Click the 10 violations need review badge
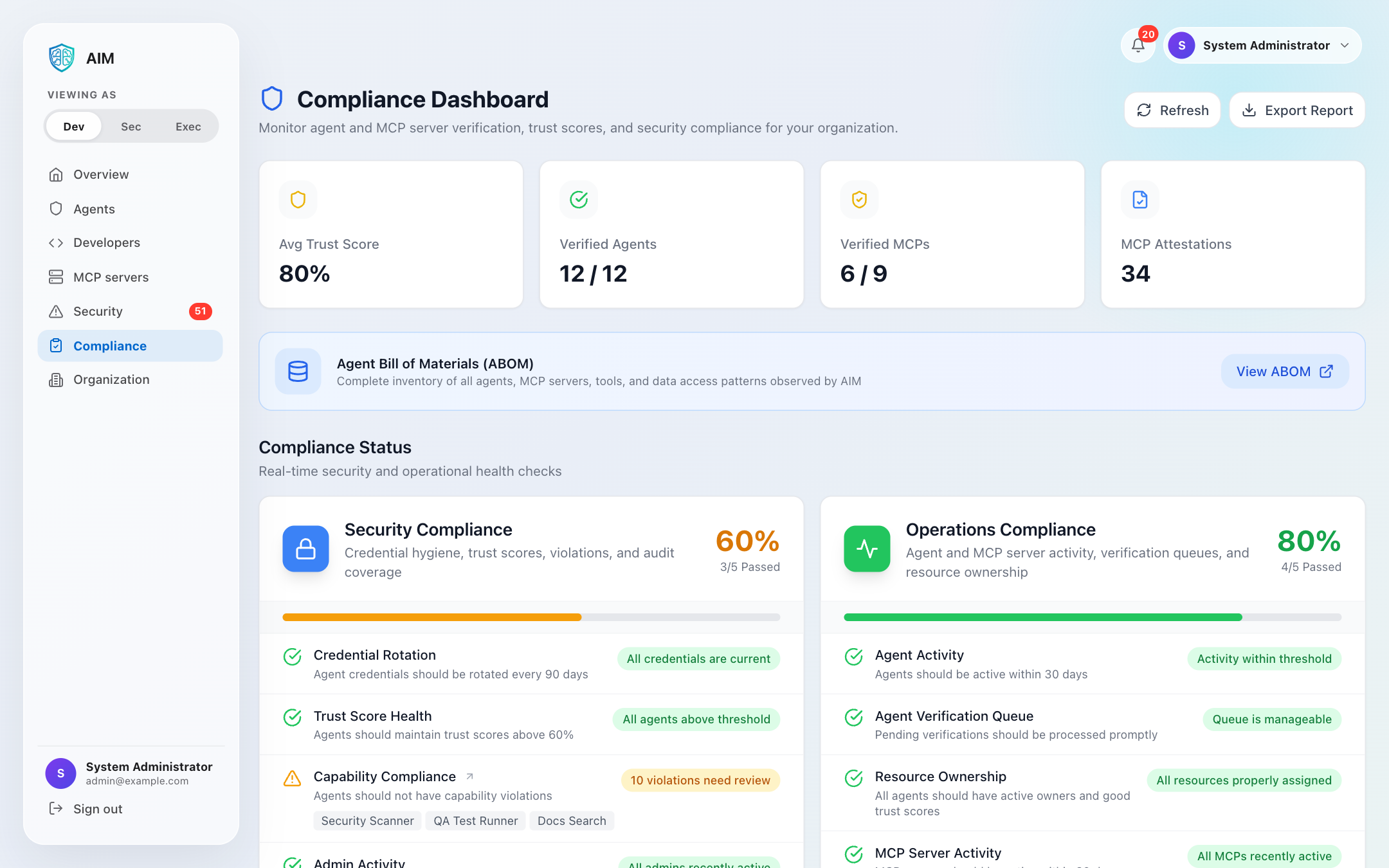This screenshot has width=1389, height=868. [x=700, y=781]
